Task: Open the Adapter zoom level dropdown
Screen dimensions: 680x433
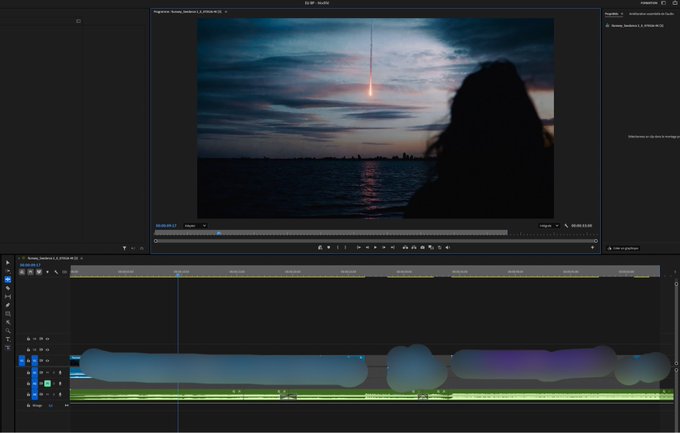Action: [195, 226]
